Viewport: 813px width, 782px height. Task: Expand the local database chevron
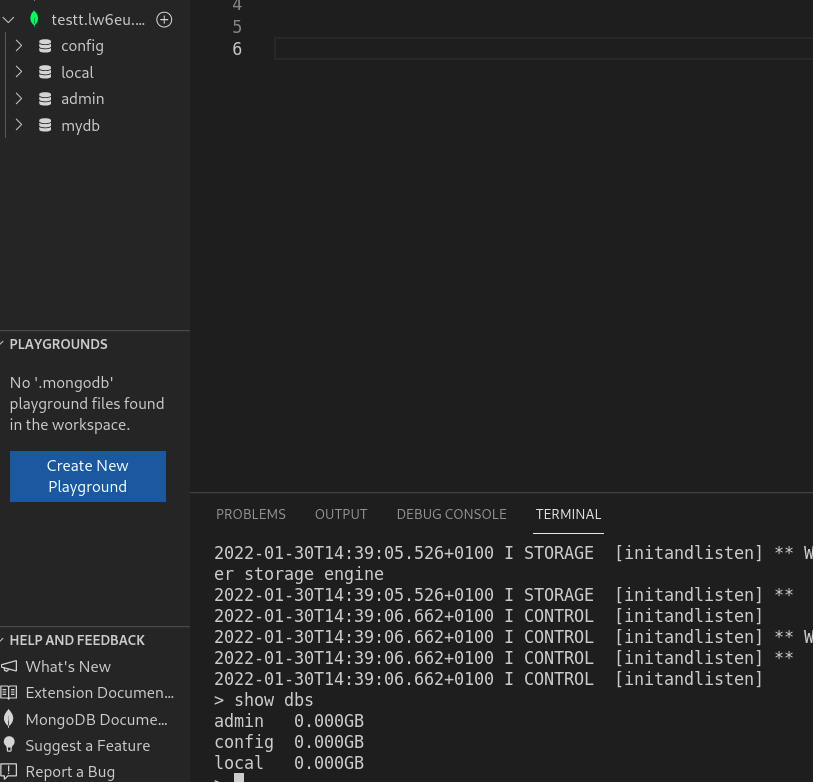click(x=18, y=72)
